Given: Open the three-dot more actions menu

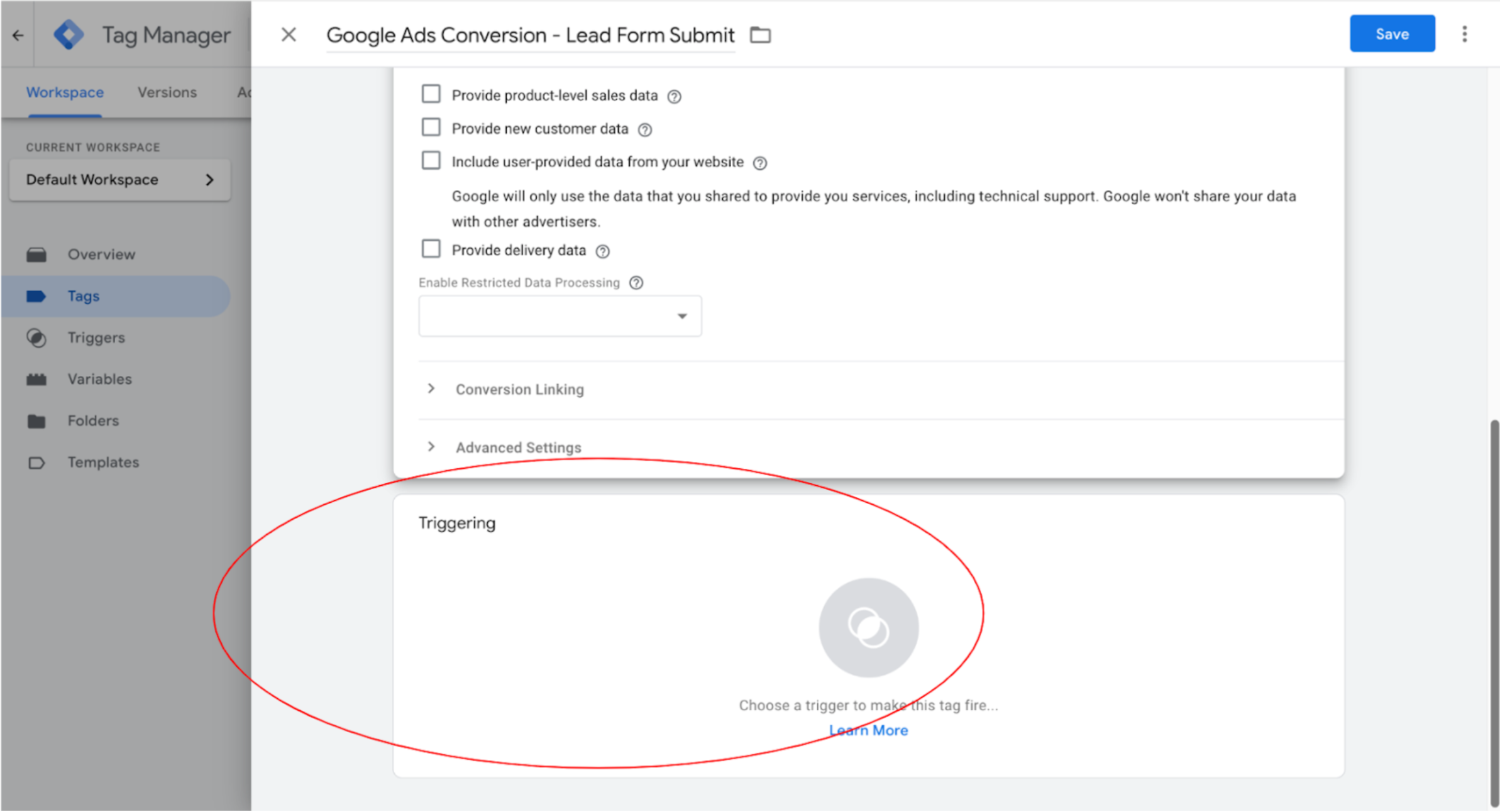Looking at the screenshot, I should tap(1464, 34).
